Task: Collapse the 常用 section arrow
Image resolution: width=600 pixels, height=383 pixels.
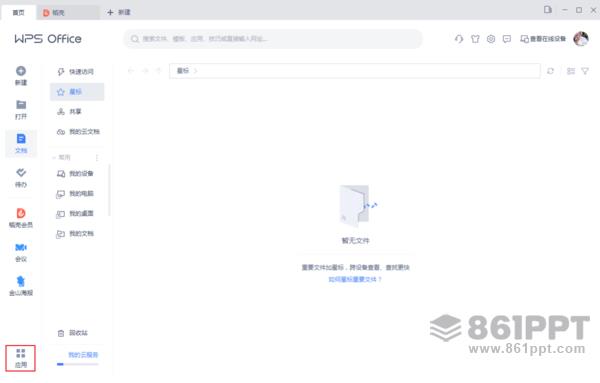Action: (54, 158)
